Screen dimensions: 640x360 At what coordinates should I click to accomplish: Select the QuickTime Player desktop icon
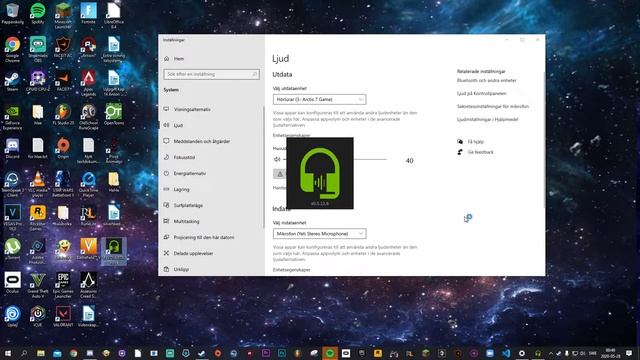coord(88,184)
